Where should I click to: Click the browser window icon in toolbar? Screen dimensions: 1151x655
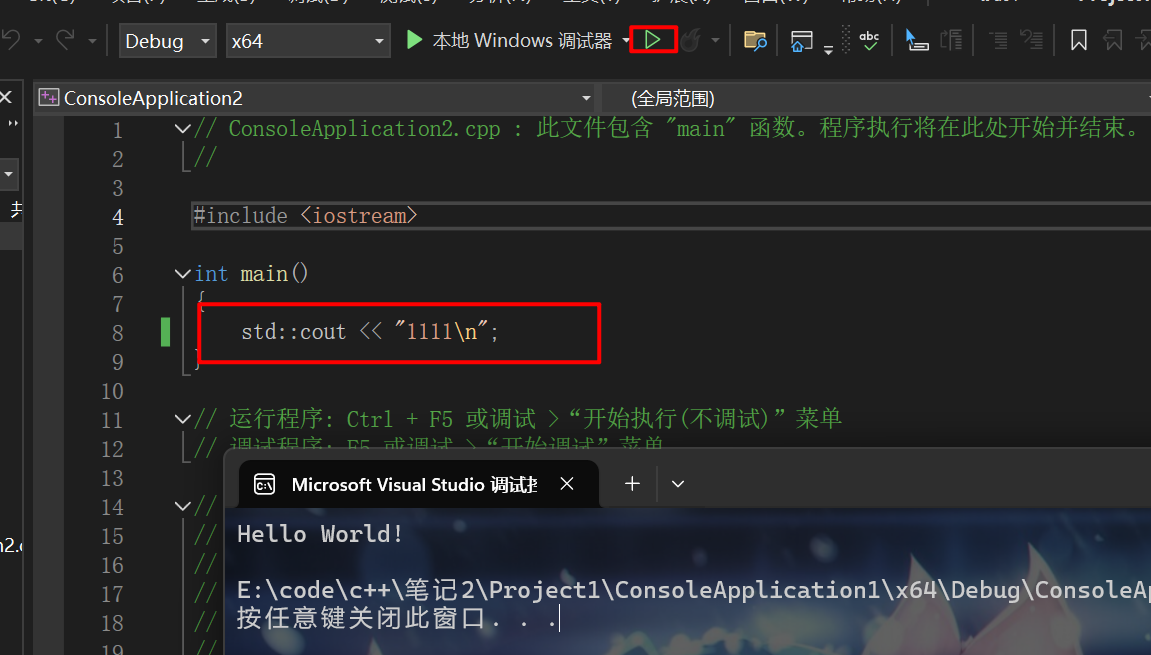pyautogui.click(x=801, y=41)
